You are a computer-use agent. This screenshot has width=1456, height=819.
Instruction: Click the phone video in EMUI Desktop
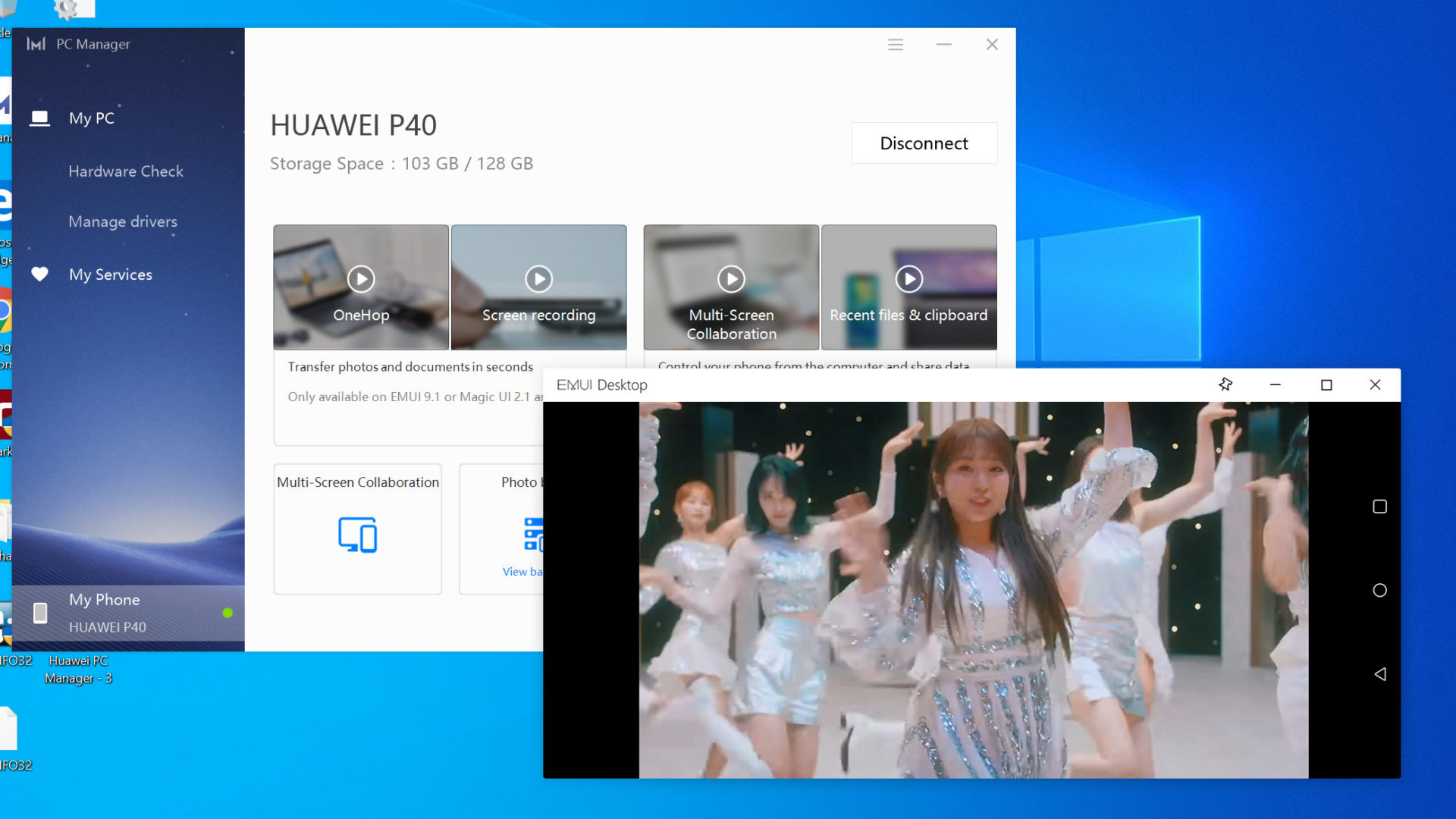click(973, 590)
